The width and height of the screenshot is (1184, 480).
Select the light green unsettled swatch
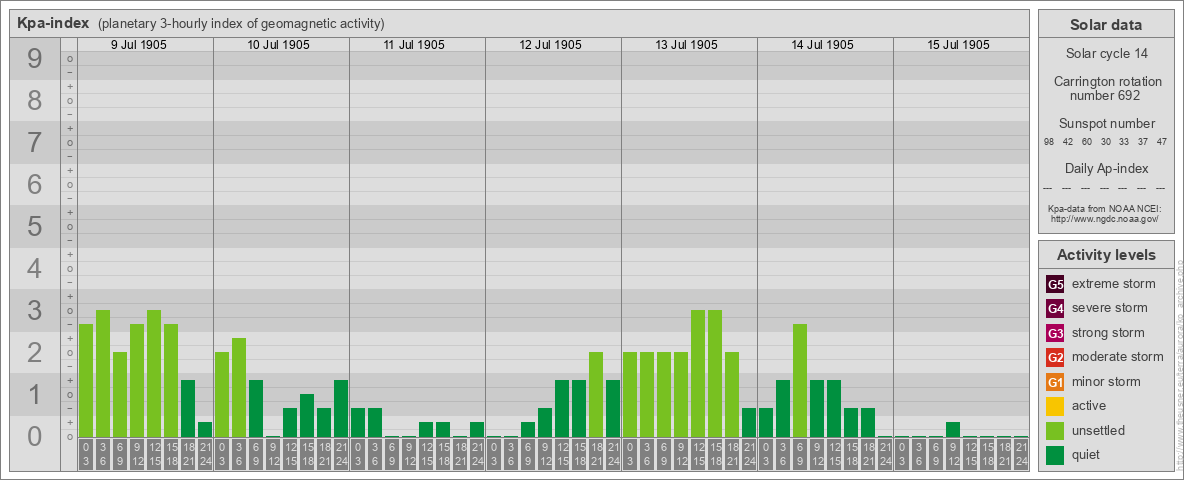click(1055, 430)
